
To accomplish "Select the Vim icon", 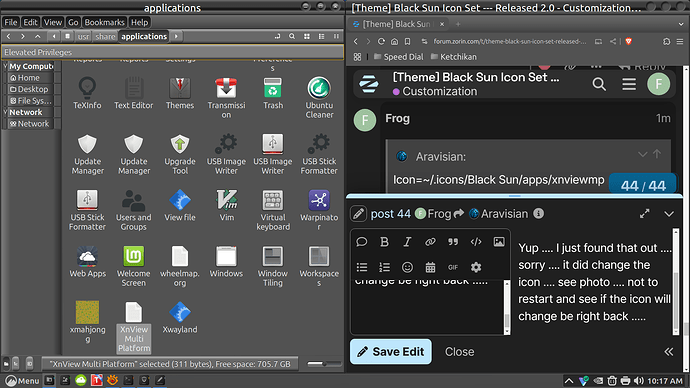I will (x=226, y=200).
